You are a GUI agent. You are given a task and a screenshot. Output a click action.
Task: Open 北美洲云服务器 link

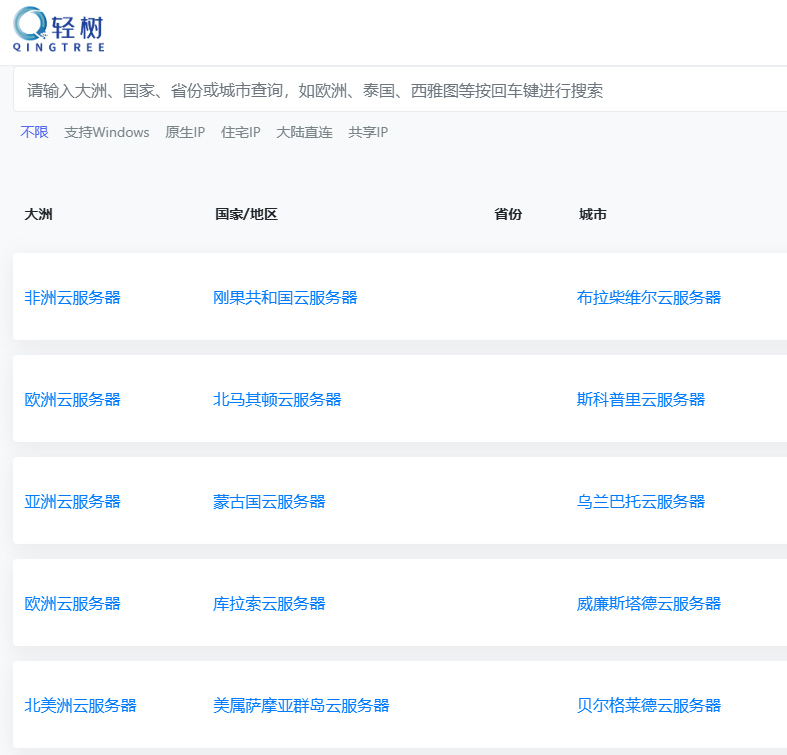click(80, 705)
